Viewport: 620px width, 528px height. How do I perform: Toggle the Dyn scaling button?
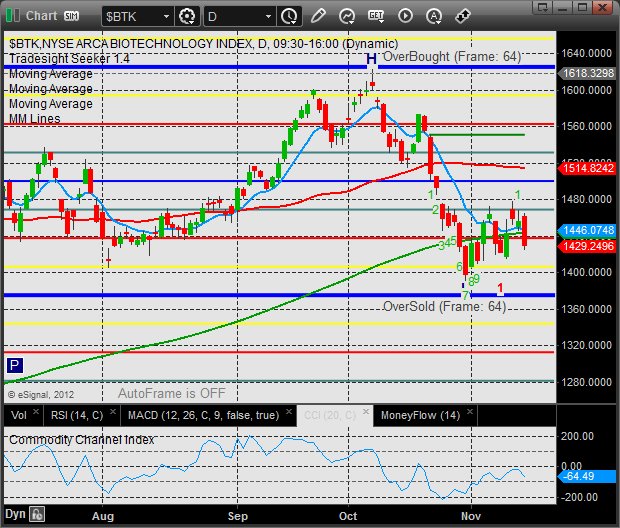(15, 514)
